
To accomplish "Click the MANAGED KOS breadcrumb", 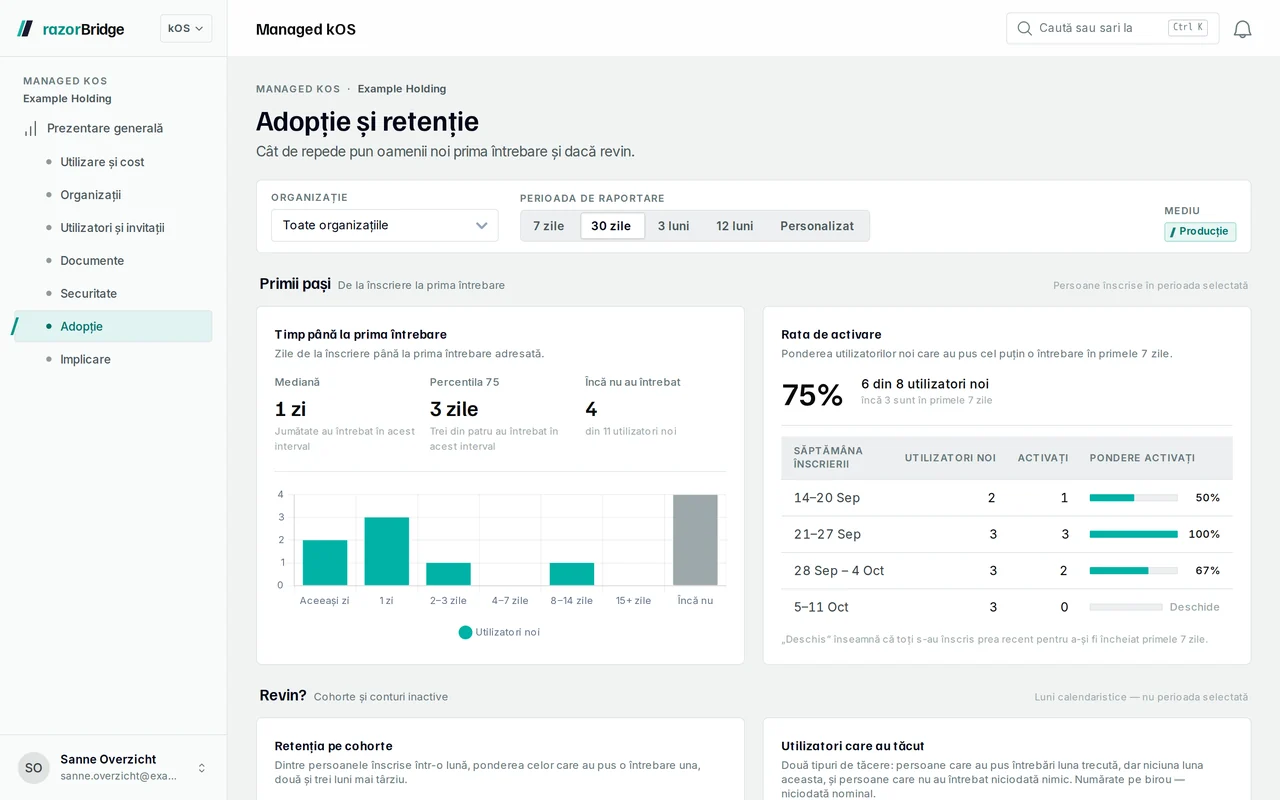I will click(298, 89).
